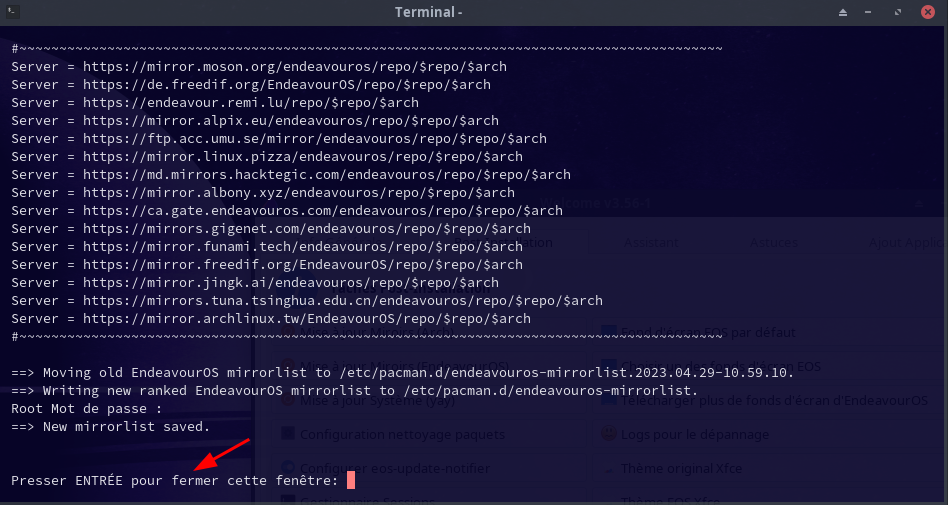Click the md.mirrors.hacktegic.com server line
Image resolution: width=948 pixels, height=505 pixels.
click(291, 175)
